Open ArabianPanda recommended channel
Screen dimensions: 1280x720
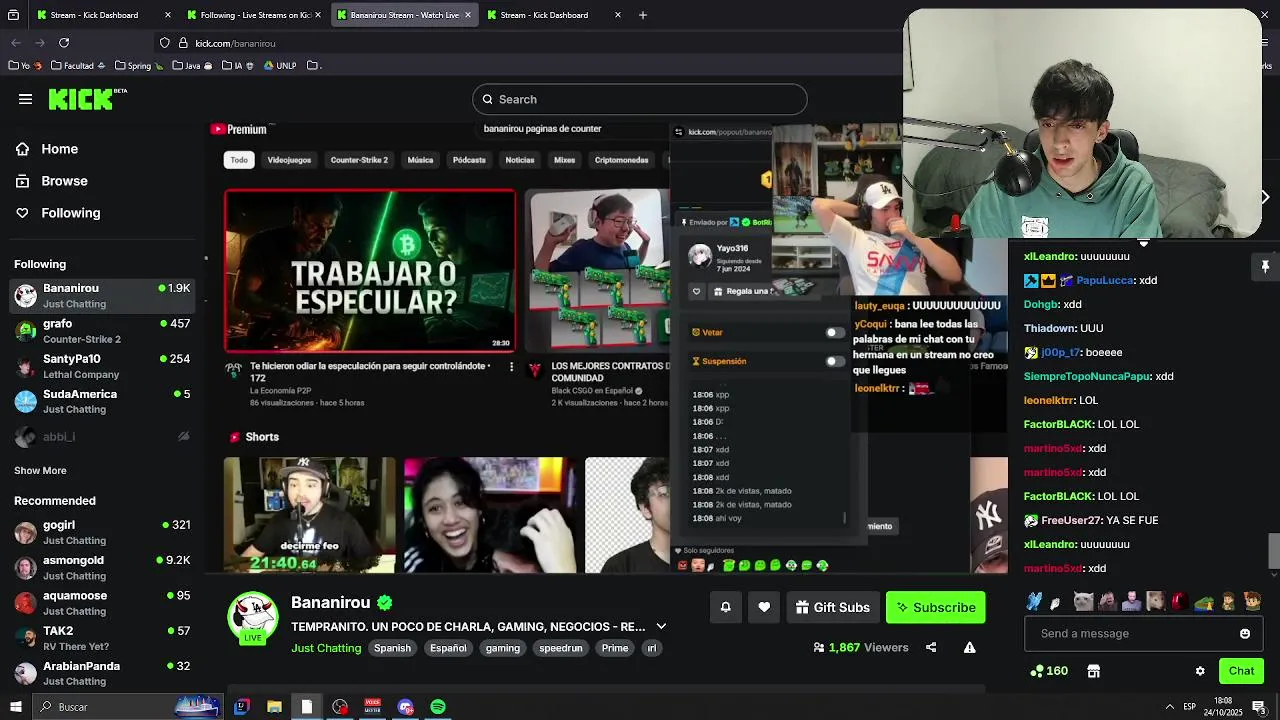pos(102,673)
